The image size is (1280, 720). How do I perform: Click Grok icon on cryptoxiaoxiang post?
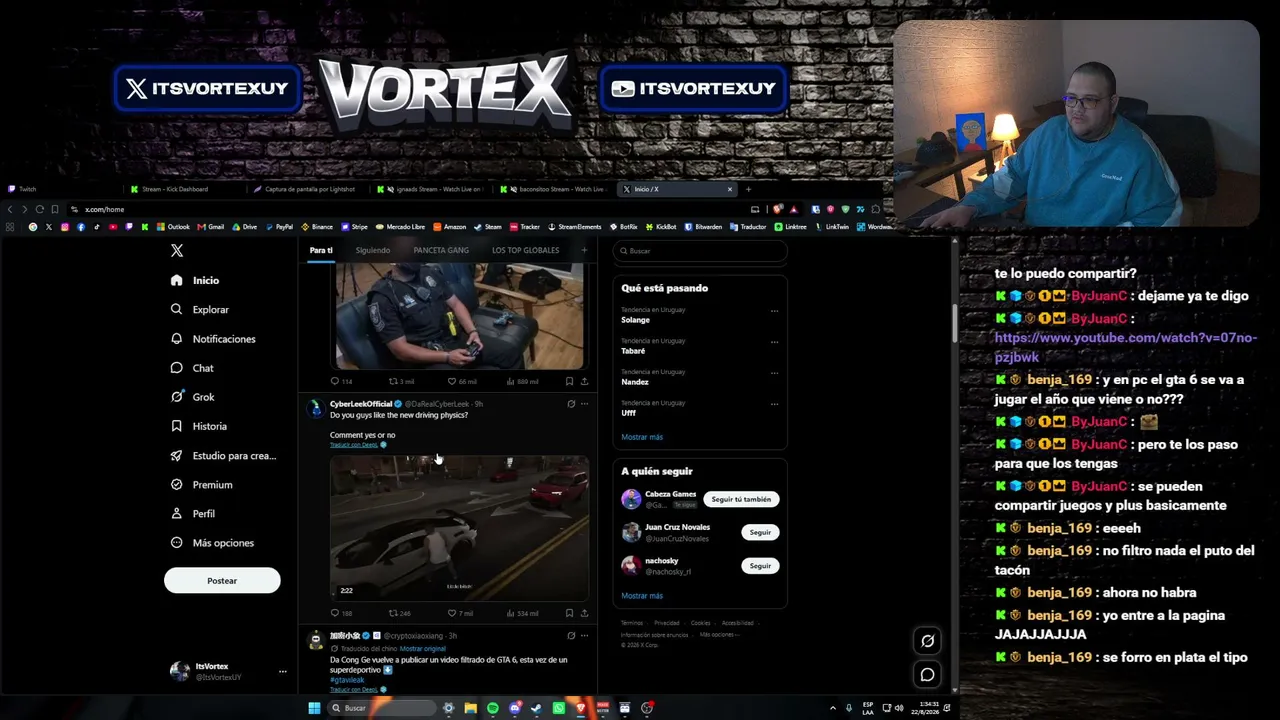571,636
